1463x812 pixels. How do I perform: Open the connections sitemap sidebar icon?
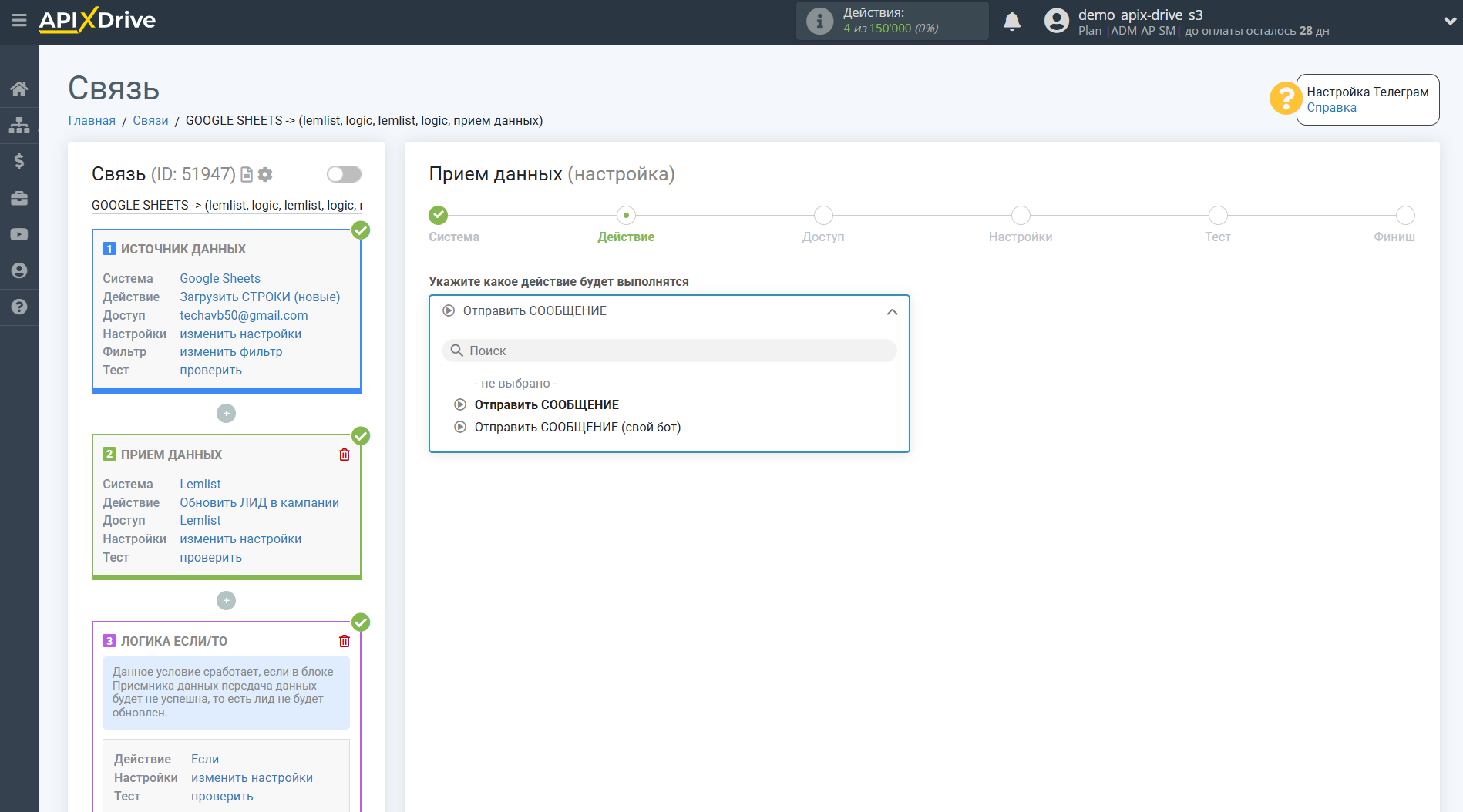(19, 125)
